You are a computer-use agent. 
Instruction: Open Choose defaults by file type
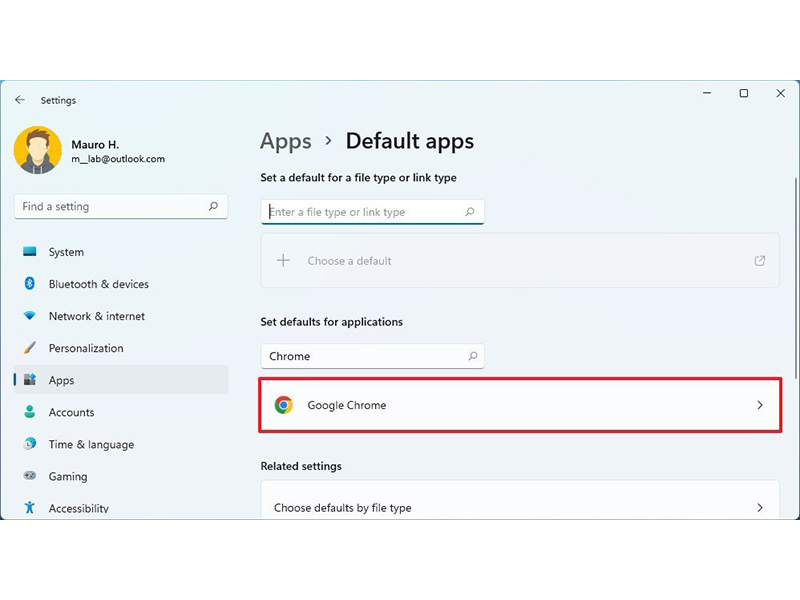(520, 501)
